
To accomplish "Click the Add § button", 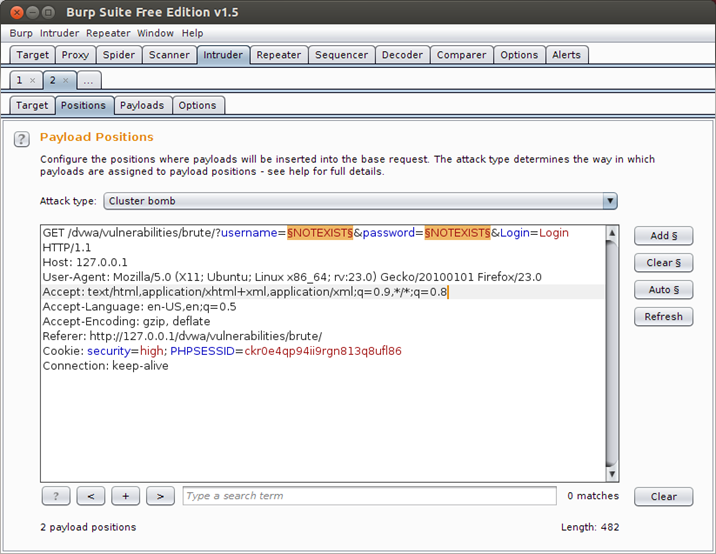I will tap(663, 236).
